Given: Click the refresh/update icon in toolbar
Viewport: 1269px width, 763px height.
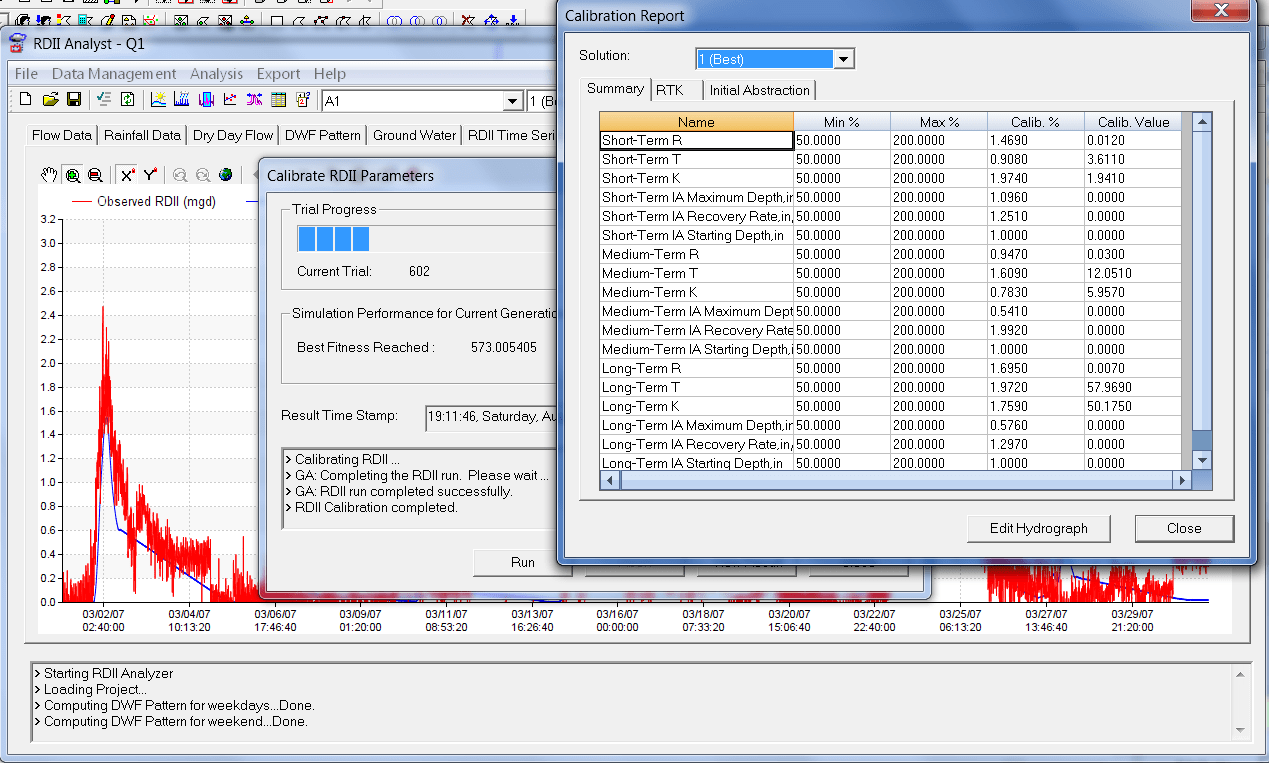Looking at the screenshot, I should coord(126,99).
